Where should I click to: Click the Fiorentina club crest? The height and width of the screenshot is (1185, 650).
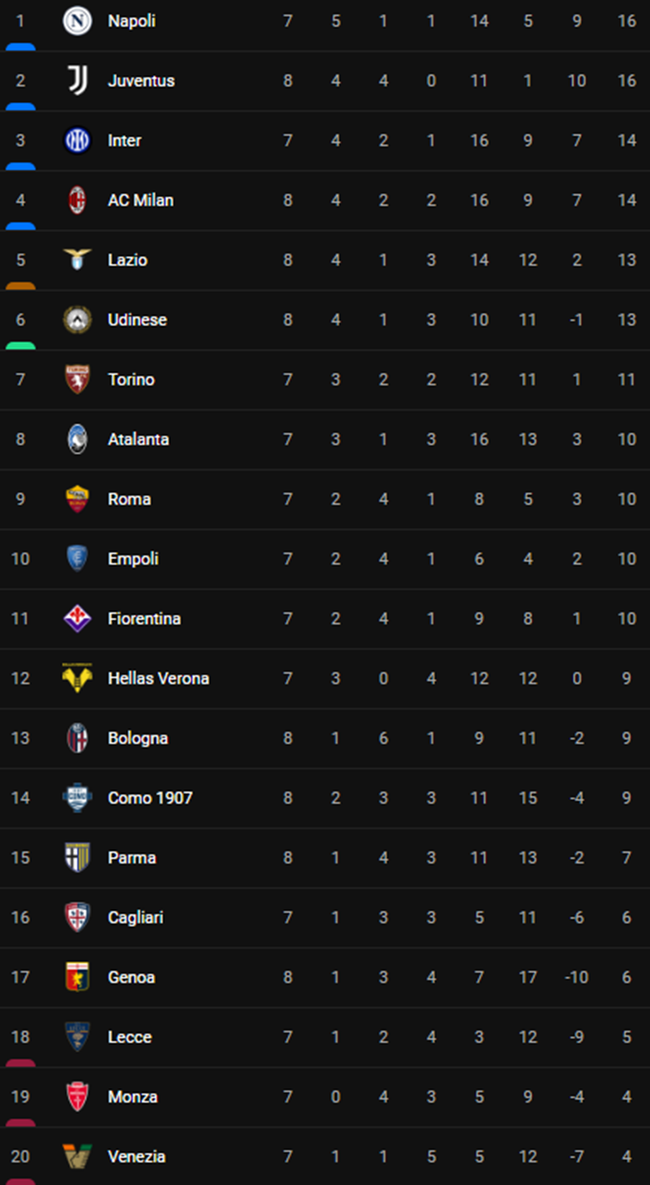(77, 618)
